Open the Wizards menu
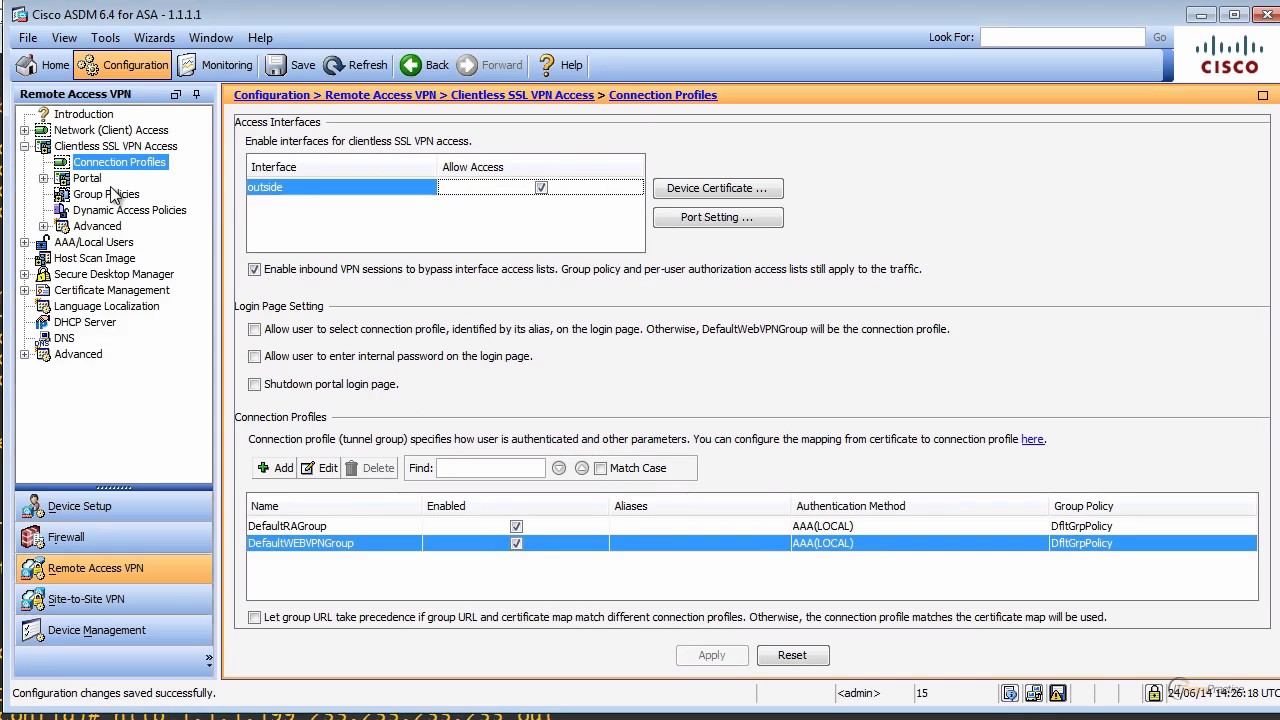This screenshot has width=1280, height=720. [154, 38]
